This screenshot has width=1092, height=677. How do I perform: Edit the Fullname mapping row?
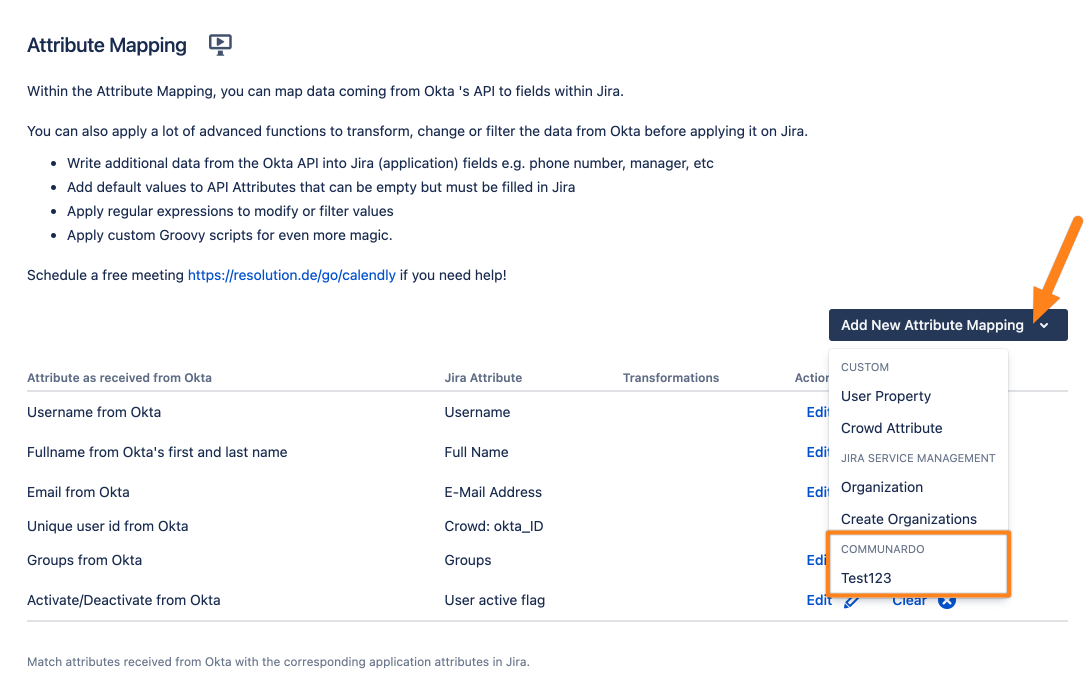pos(817,452)
